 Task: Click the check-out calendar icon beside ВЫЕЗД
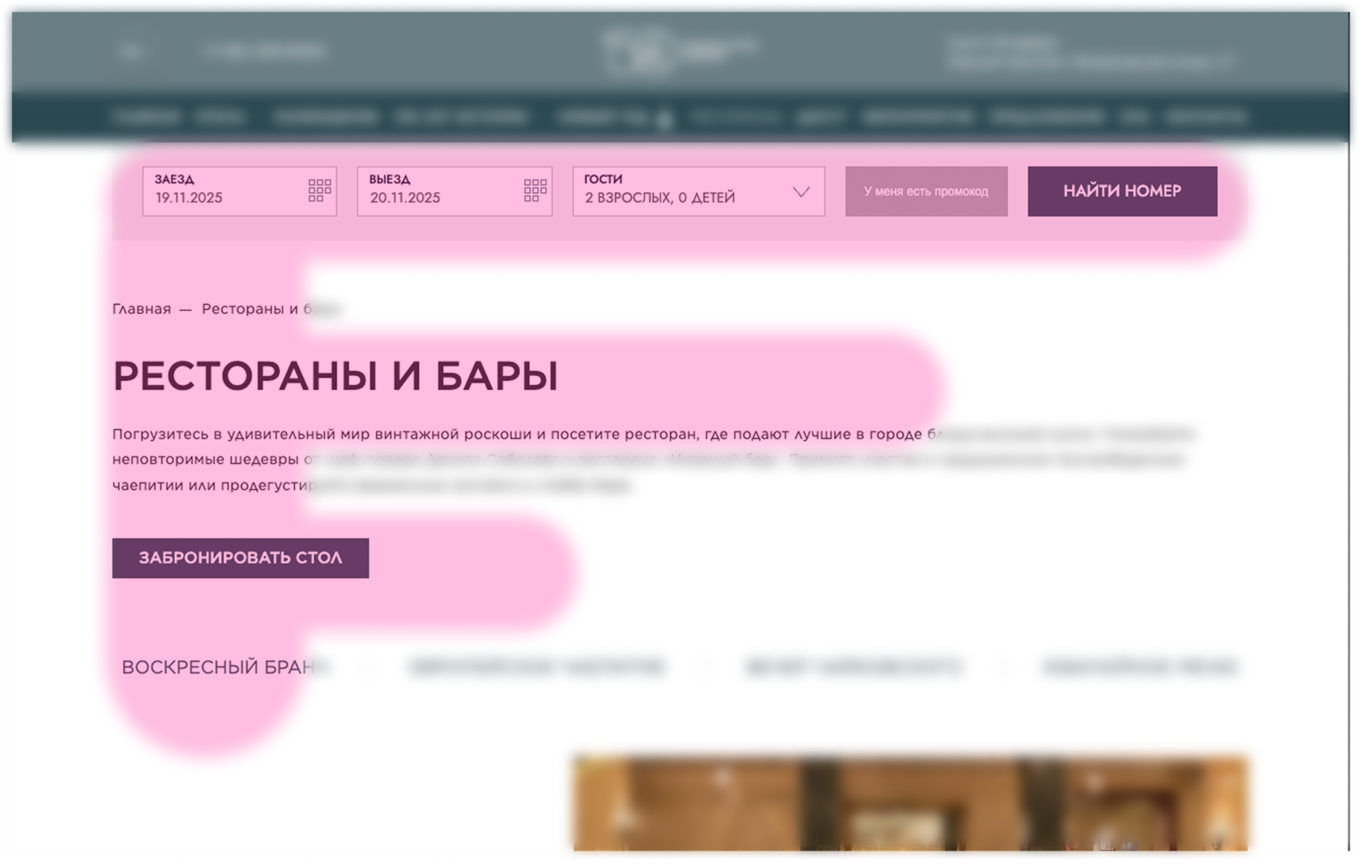click(534, 190)
